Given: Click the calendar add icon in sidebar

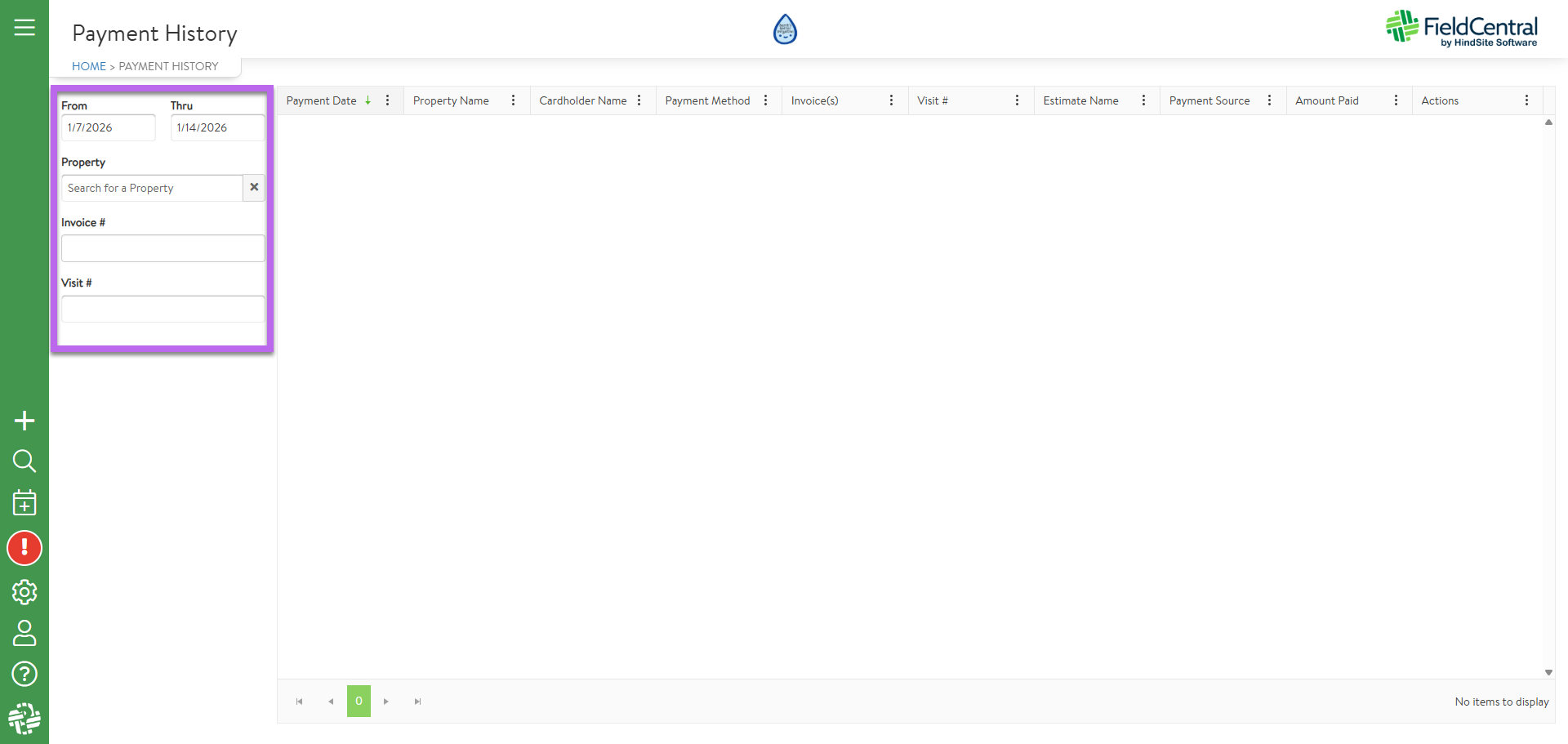Looking at the screenshot, I should coord(24,503).
